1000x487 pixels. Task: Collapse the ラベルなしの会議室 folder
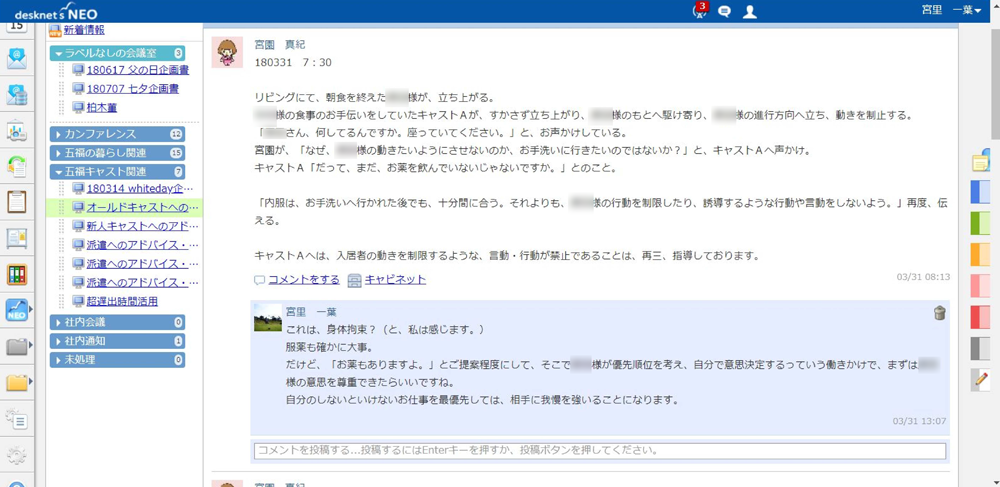(x=59, y=53)
